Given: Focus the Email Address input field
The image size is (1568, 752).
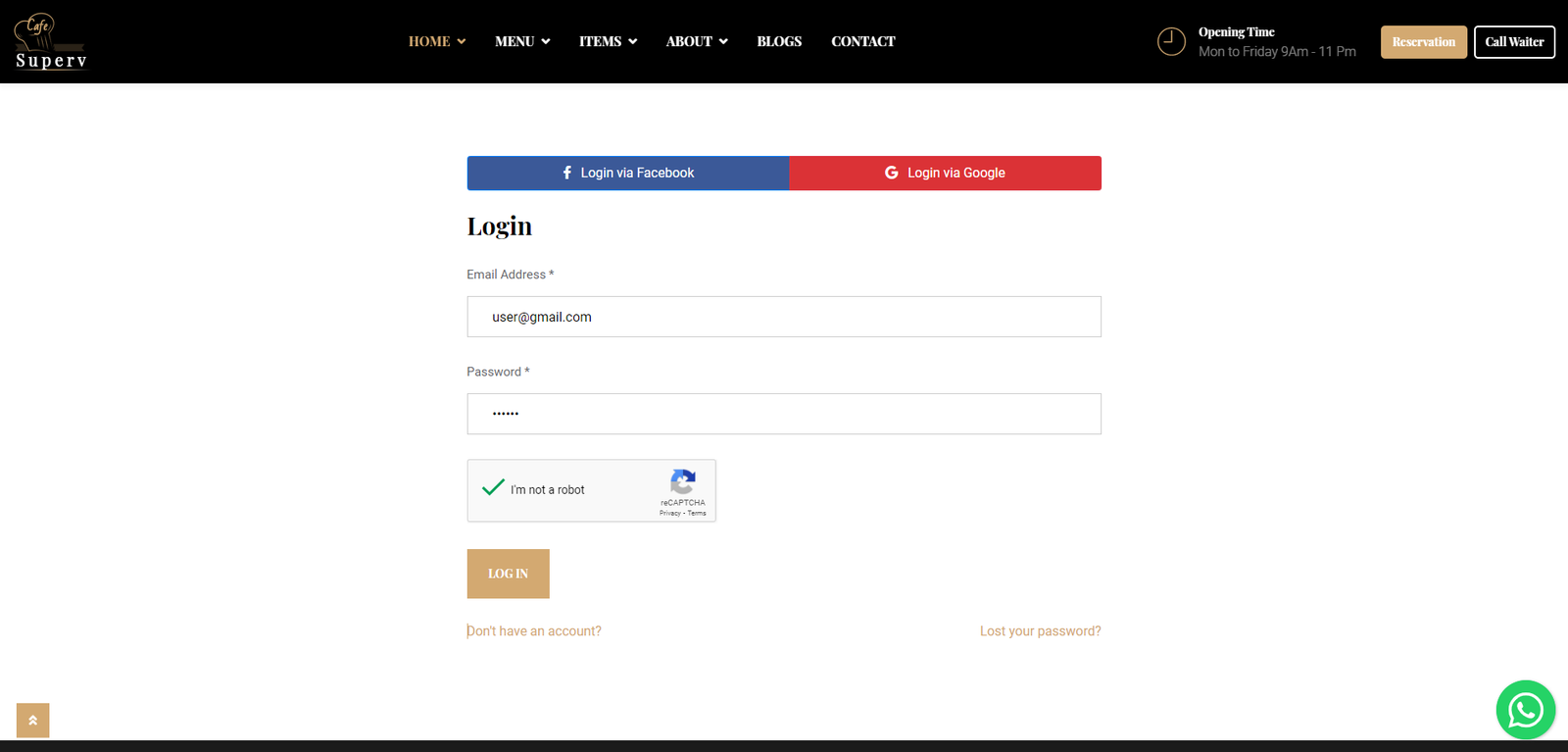Looking at the screenshot, I should pos(784,317).
